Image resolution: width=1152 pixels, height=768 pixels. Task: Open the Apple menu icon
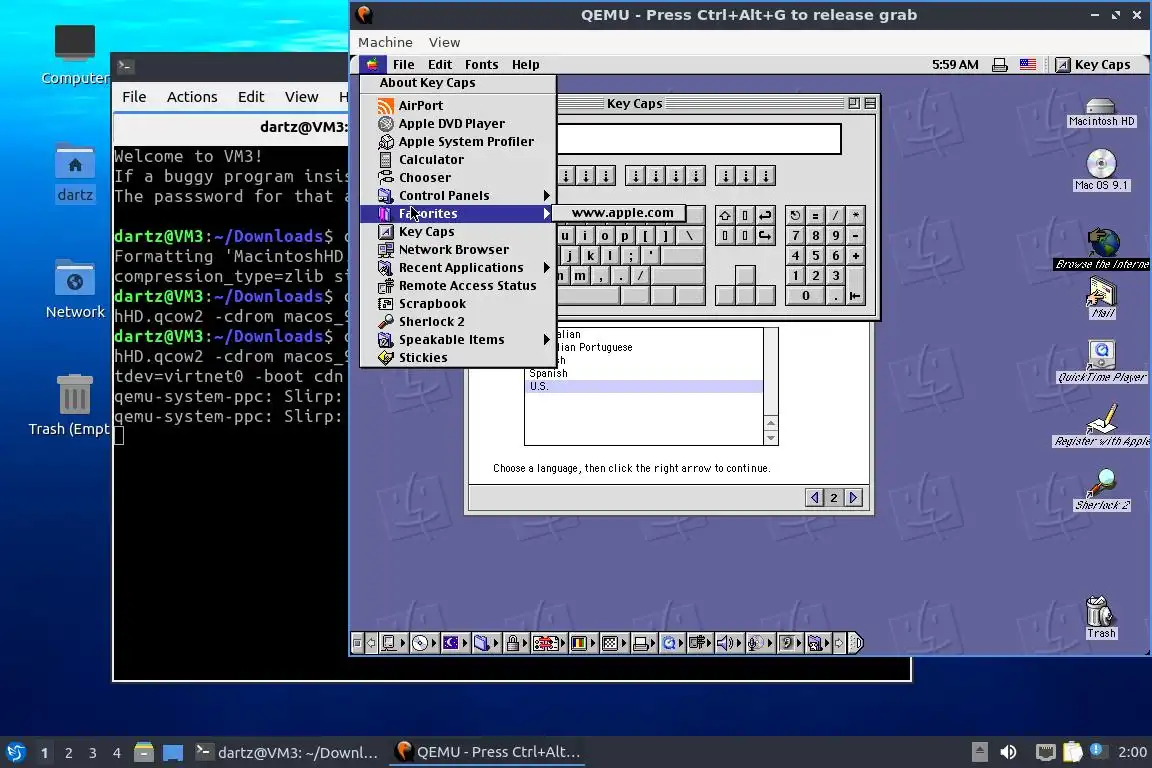[372, 65]
